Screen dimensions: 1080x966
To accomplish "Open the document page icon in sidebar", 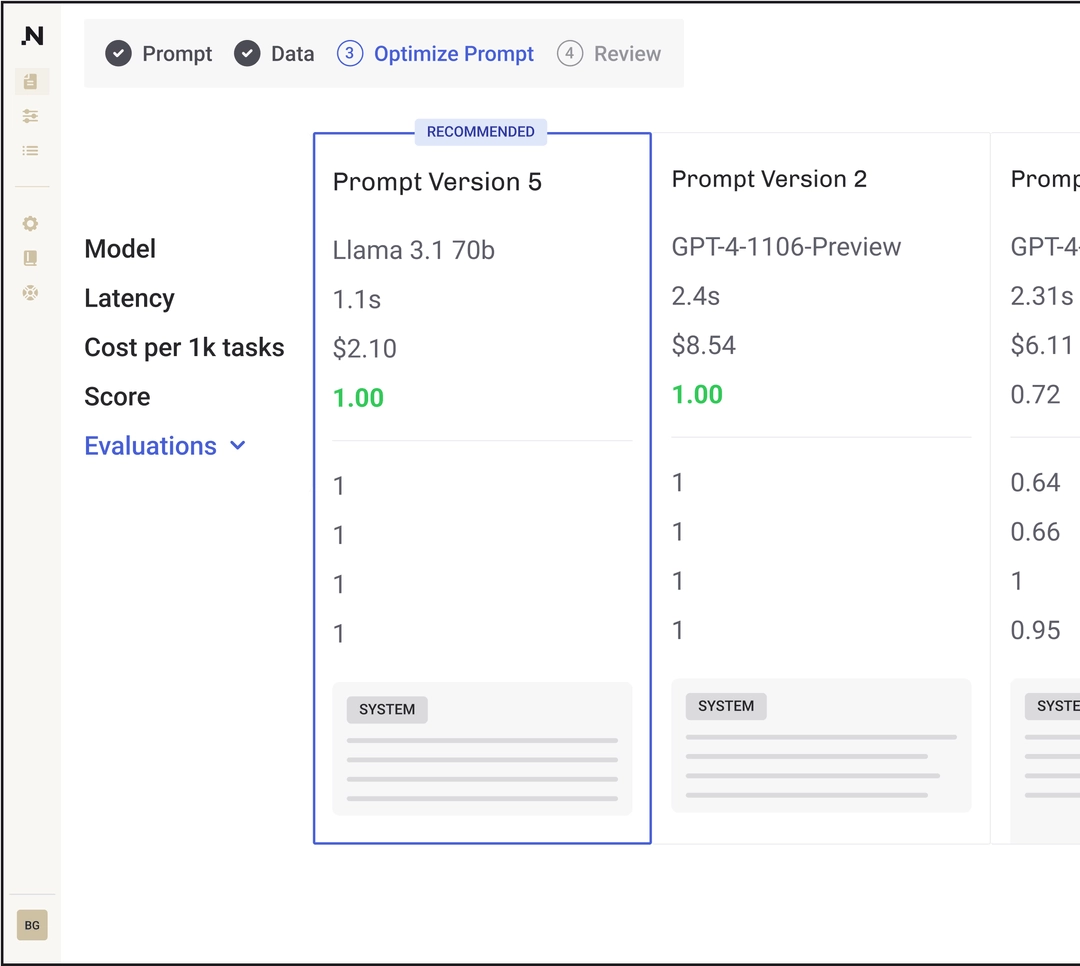I will [x=31, y=82].
